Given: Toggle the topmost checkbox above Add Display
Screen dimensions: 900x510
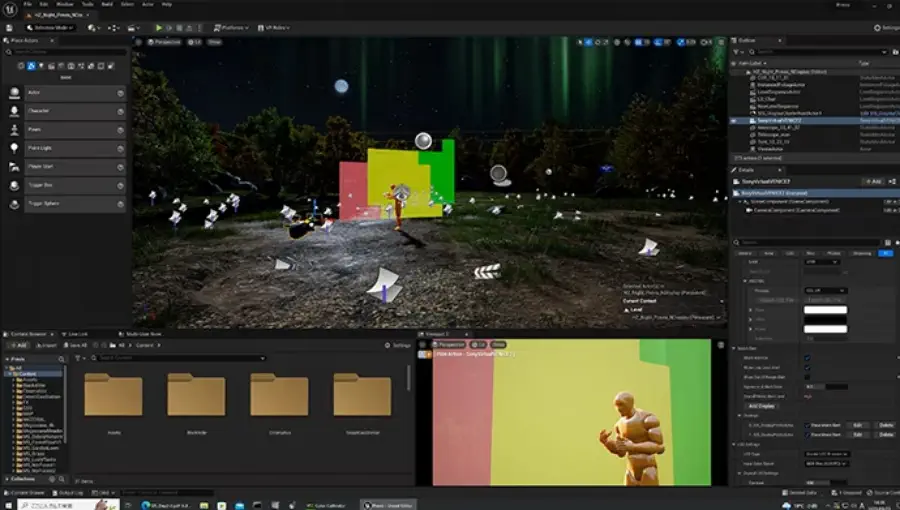Looking at the screenshot, I should tap(807, 357).
